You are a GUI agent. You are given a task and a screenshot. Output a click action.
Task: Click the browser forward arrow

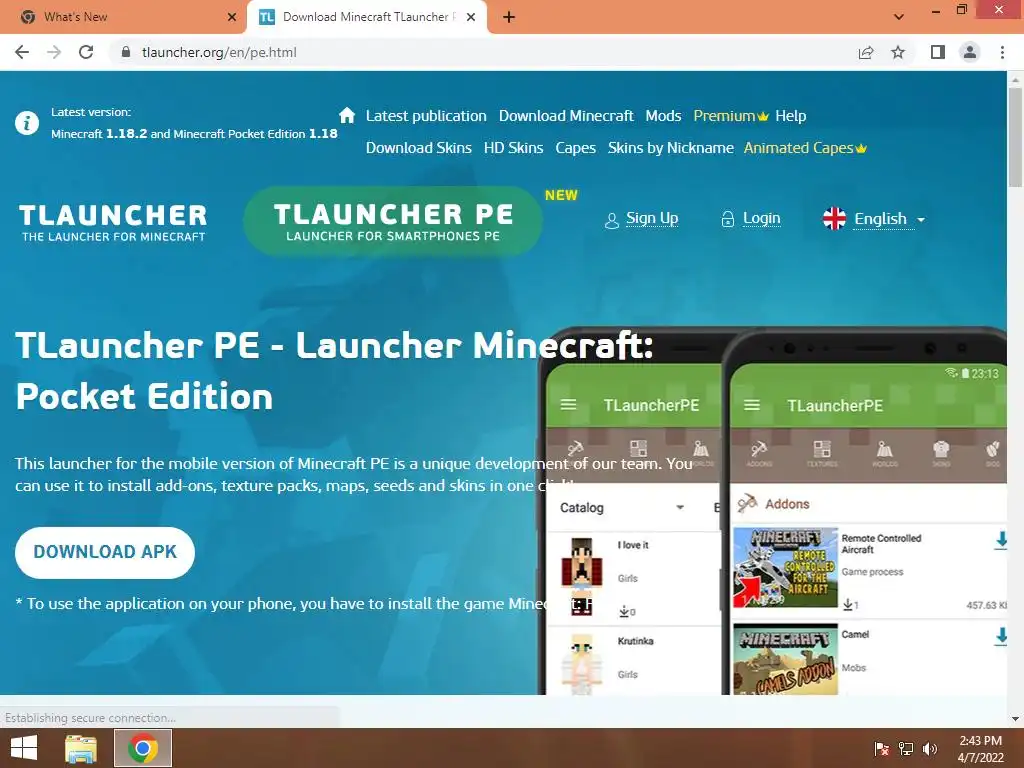click(54, 52)
